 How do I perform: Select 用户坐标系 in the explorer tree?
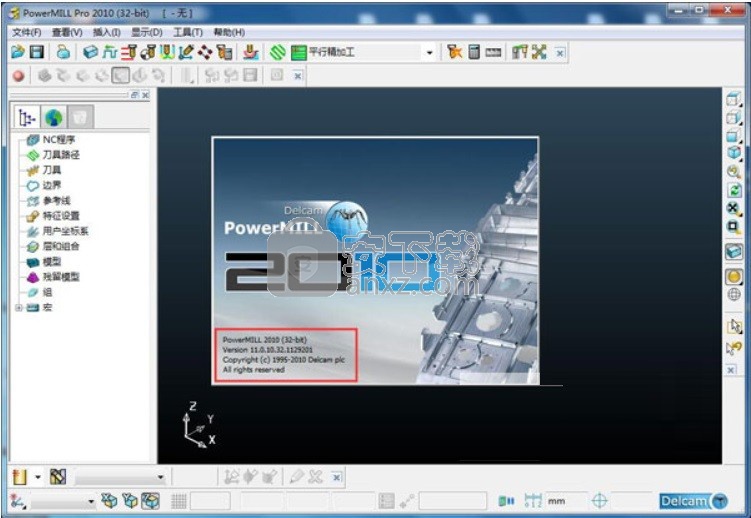[x=65, y=231]
